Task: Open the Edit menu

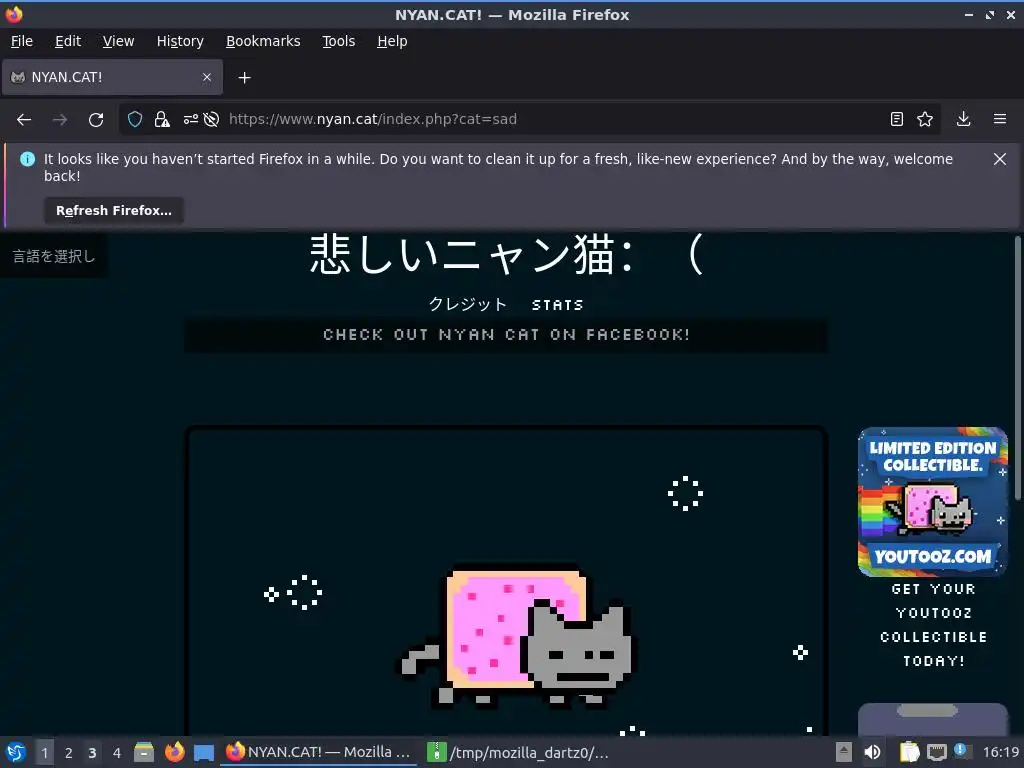Action: click(x=68, y=41)
